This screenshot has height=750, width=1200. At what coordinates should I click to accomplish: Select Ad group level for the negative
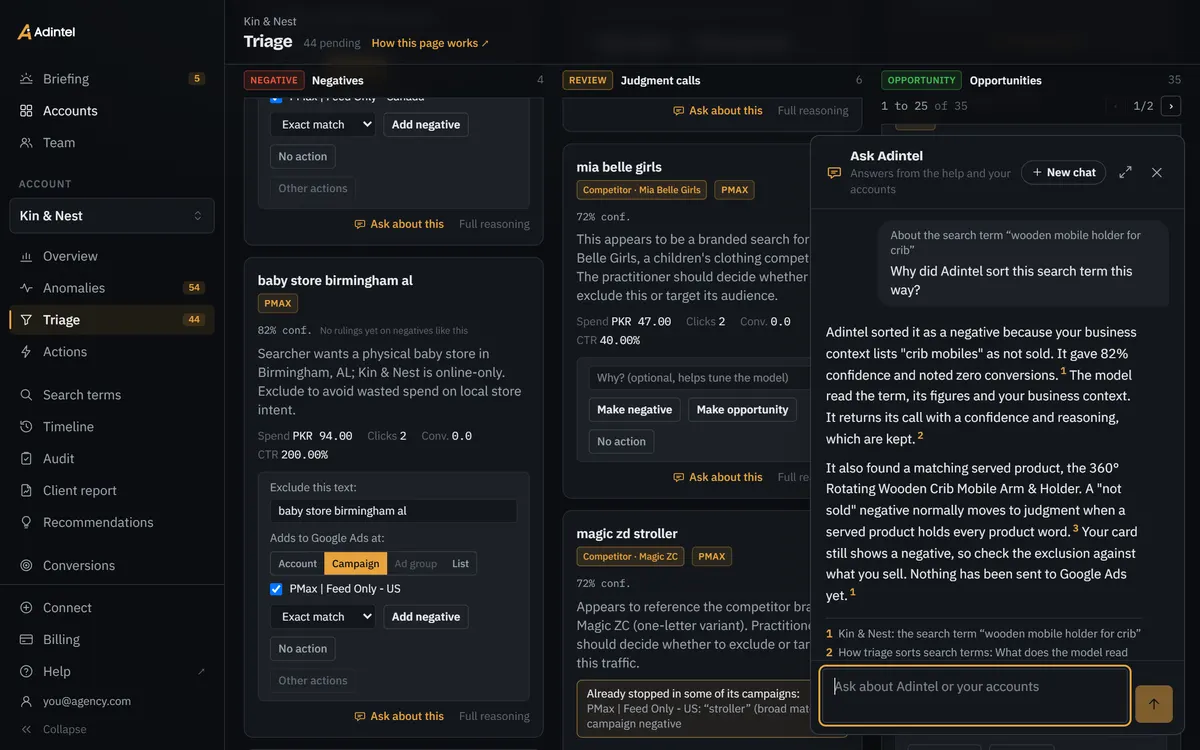click(x=416, y=564)
